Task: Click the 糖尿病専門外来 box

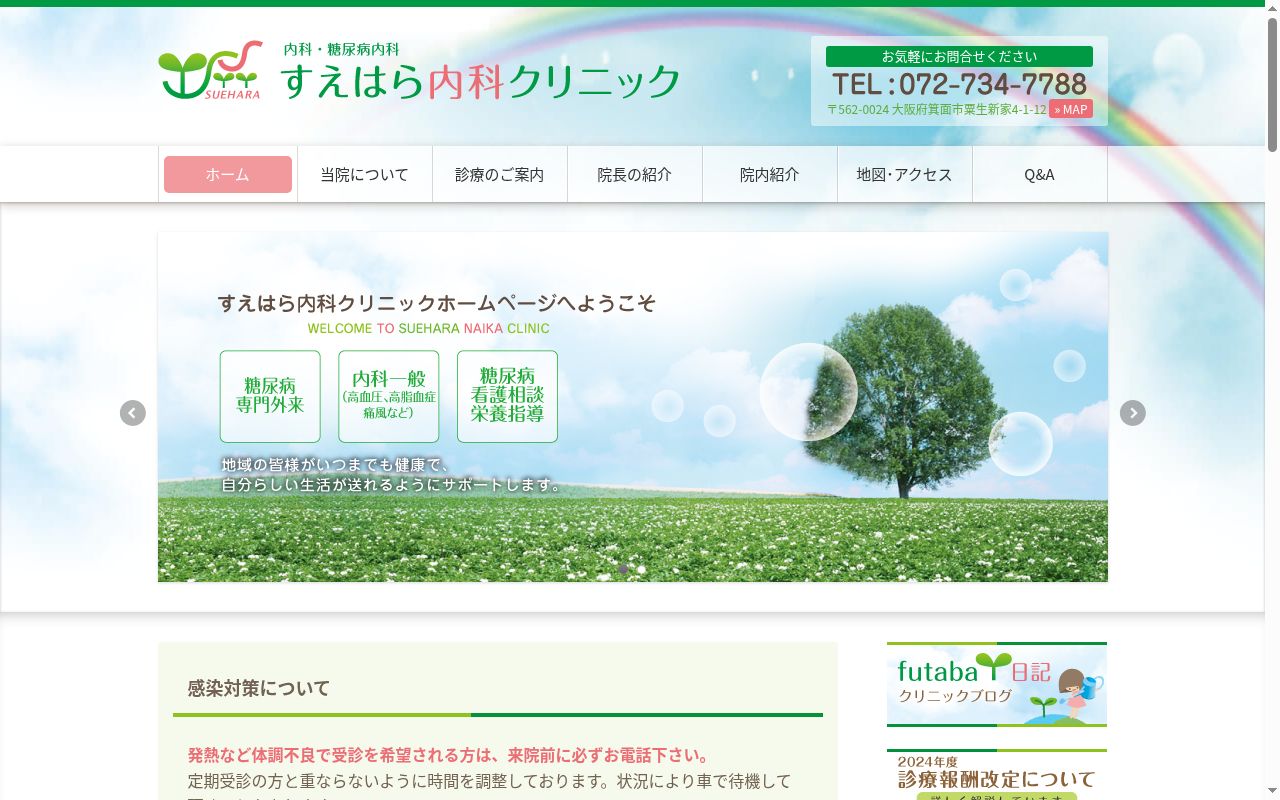Action: [x=270, y=396]
